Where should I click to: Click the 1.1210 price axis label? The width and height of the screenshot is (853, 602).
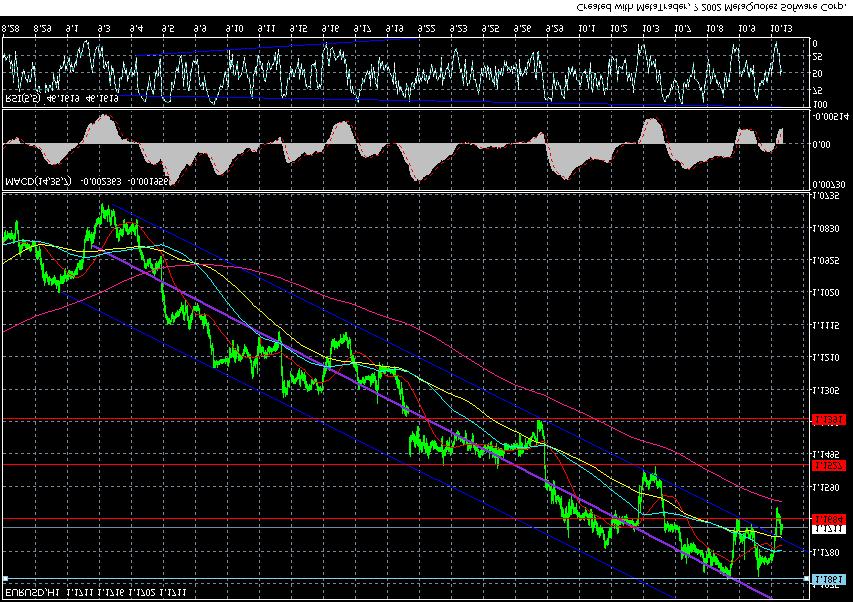825,358
